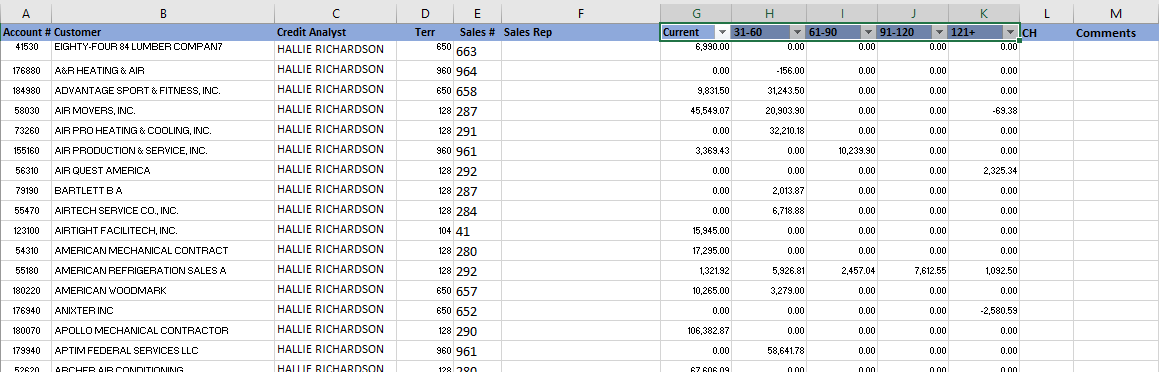Select column I header

point(842,13)
